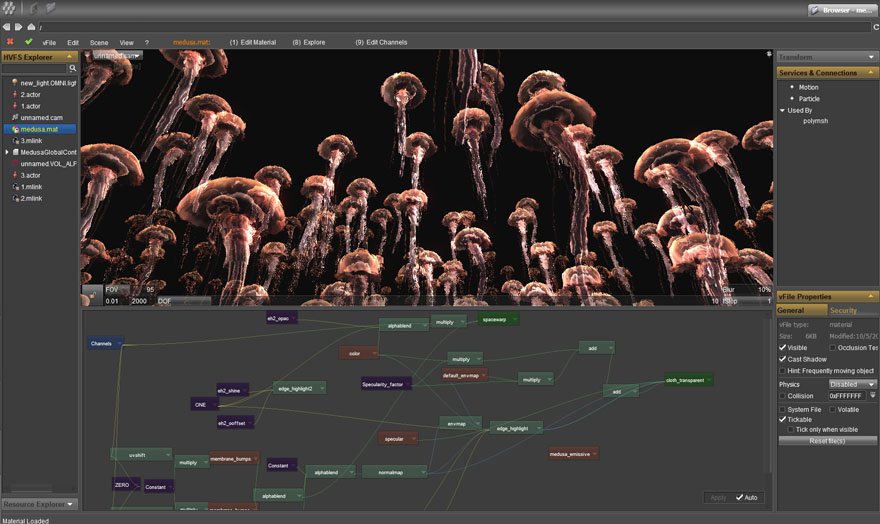Expand the Resource Explorer panel
The width and height of the screenshot is (880, 524).
point(39,504)
